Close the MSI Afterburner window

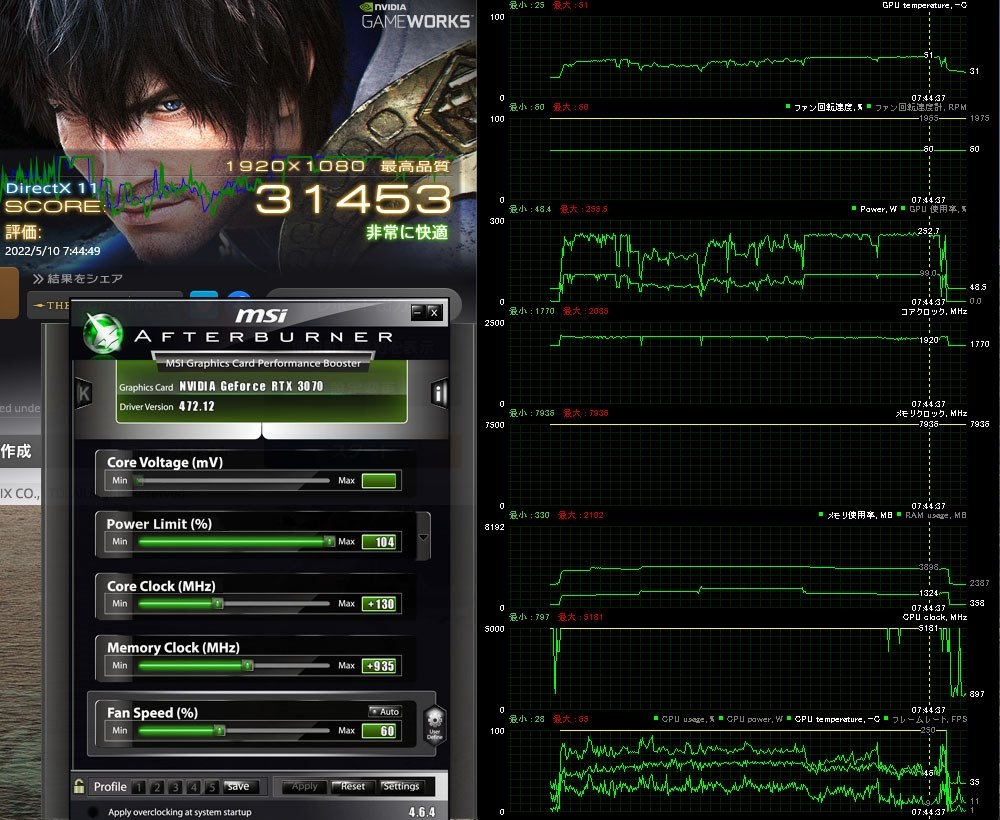(x=434, y=312)
